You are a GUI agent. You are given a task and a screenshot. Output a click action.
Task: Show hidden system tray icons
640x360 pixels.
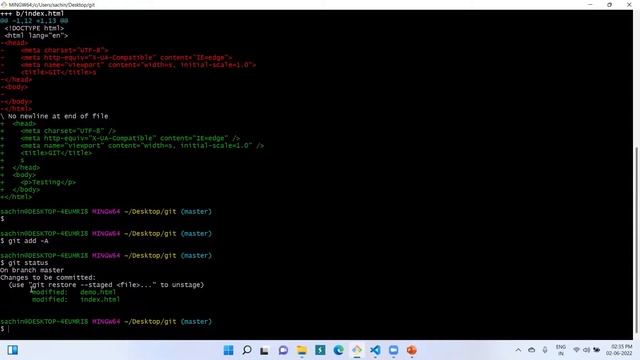(x=518, y=350)
